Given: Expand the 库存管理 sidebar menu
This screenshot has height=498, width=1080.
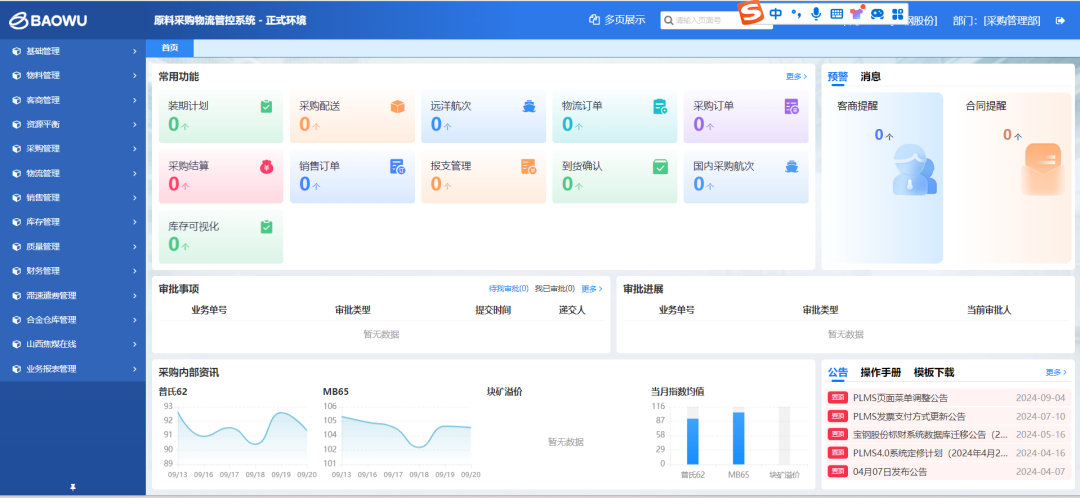Looking at the screenshot, I should (70, 222).
